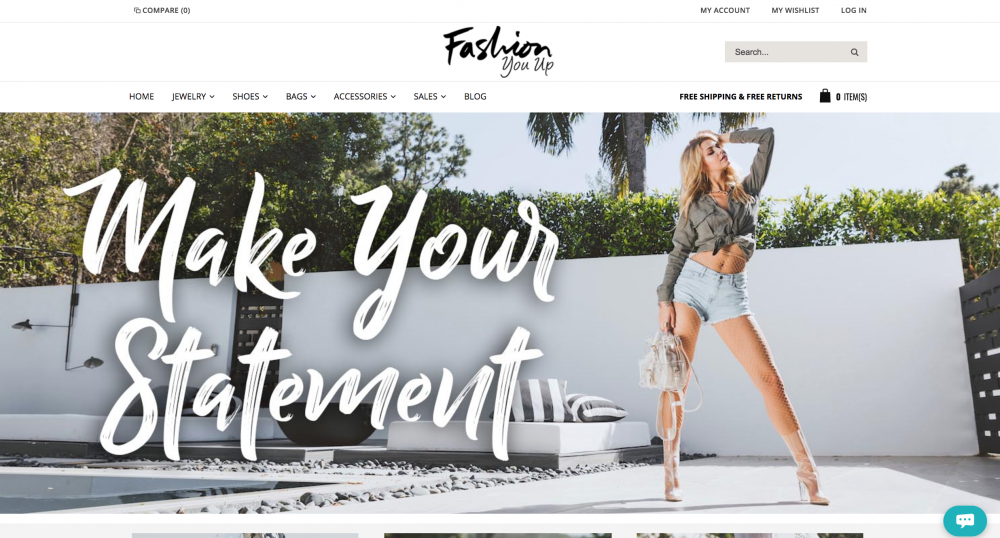Click the Fashion You Up logo
Screen dimensions: 1000x538
pyautogui.click(x=498, y=52)
